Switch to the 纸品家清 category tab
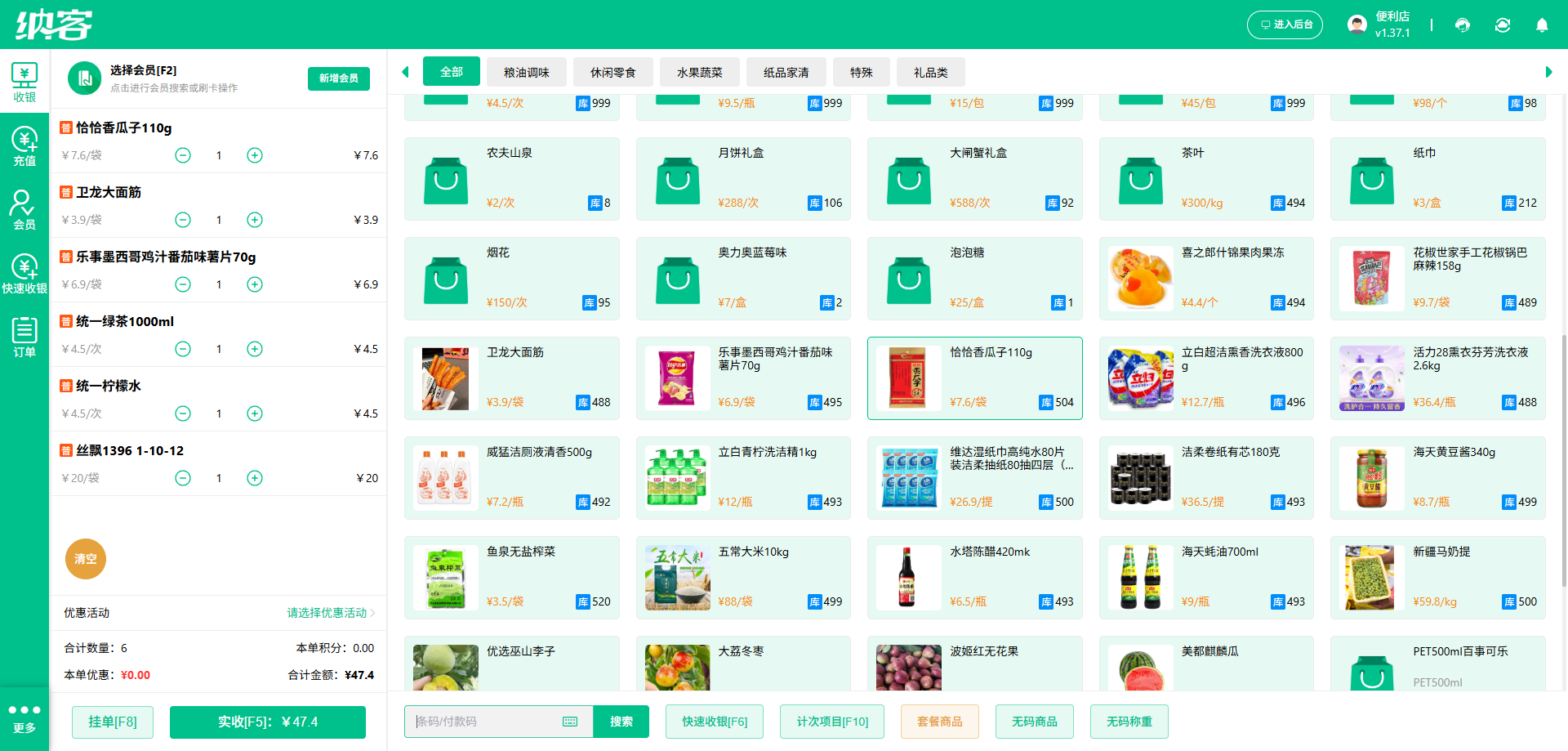 (x=786, y=72)
